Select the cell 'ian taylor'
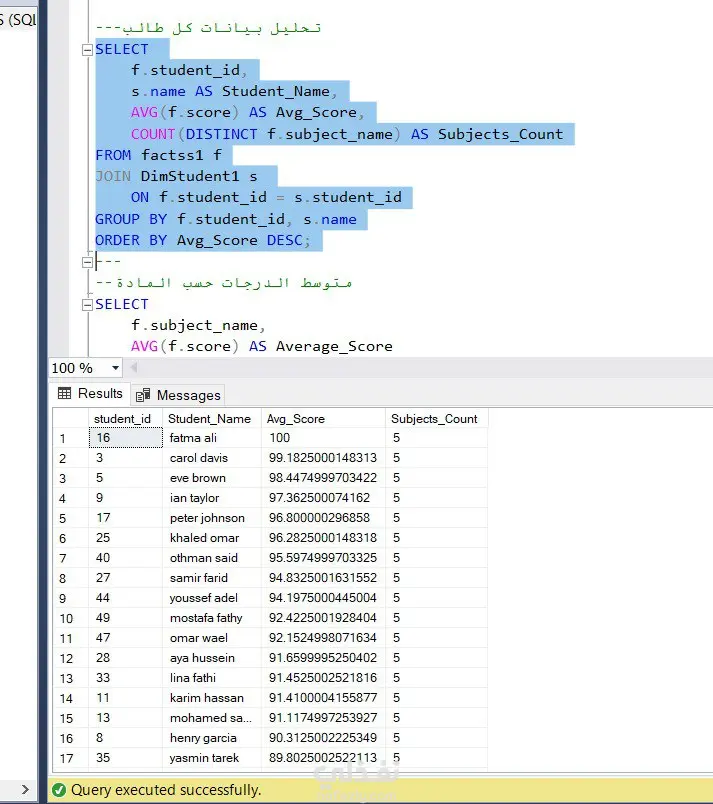 tap(212, 498)
